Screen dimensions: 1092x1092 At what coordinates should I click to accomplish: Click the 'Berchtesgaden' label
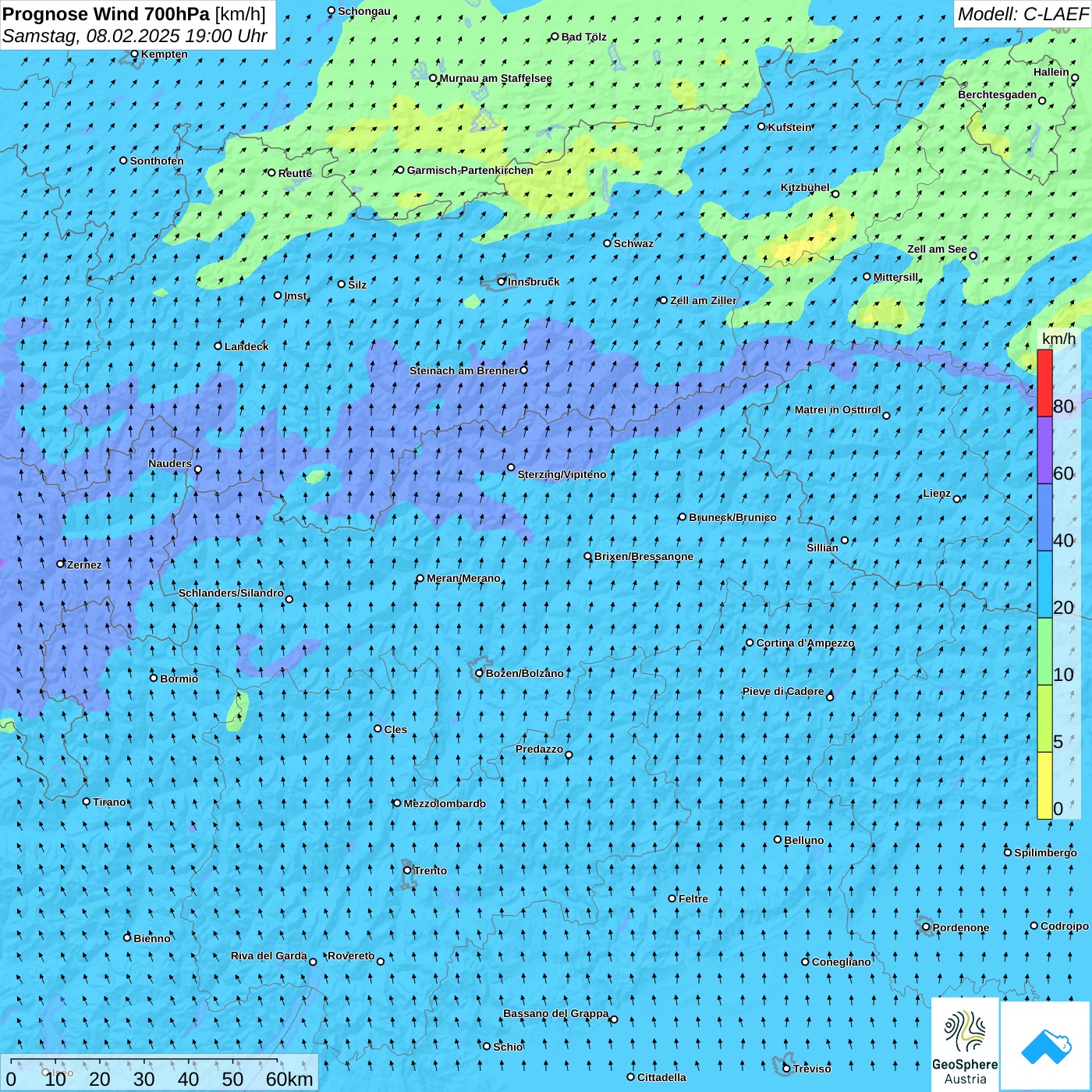point(997,94)
